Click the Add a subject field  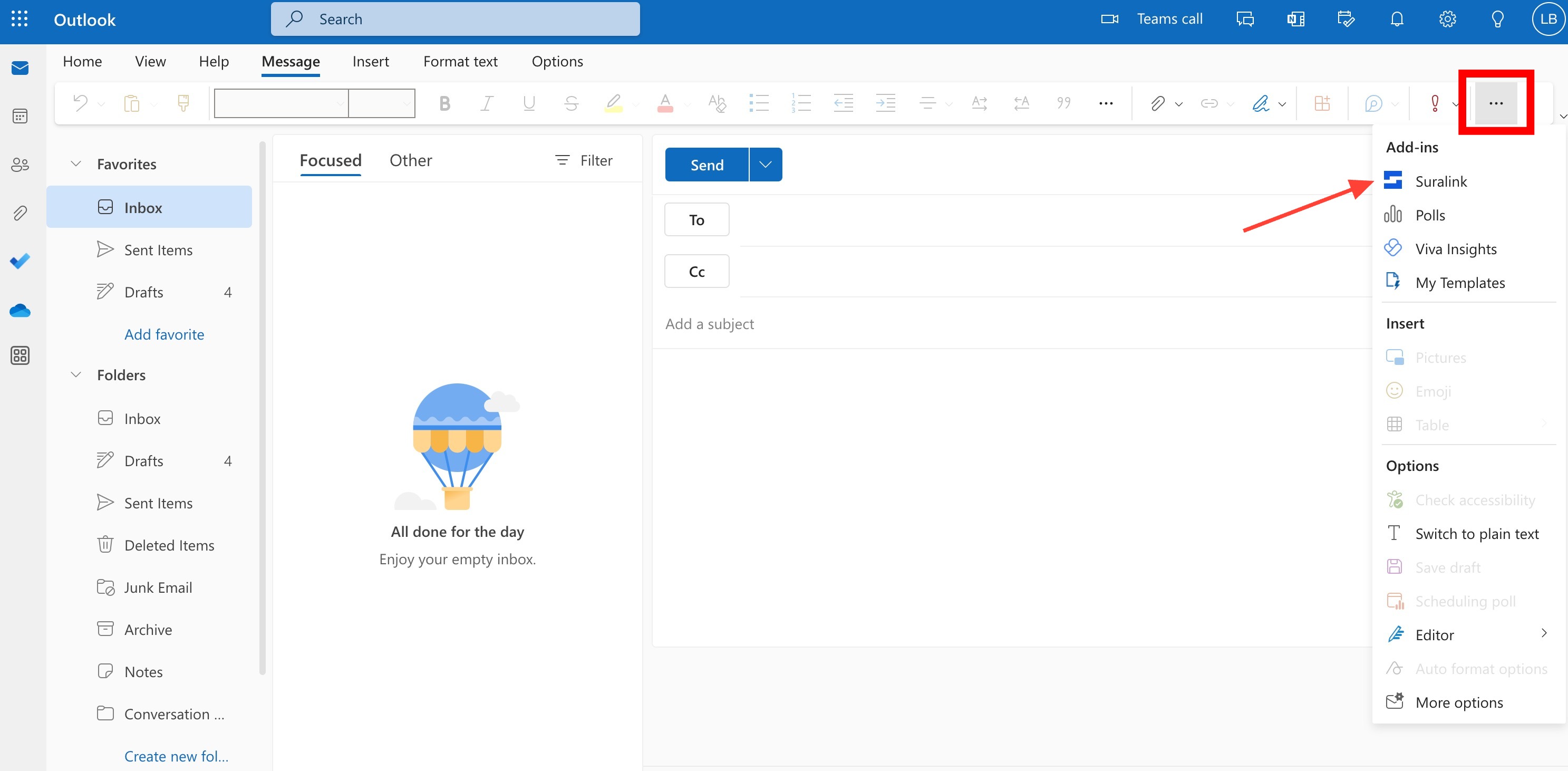(1012, 323)
